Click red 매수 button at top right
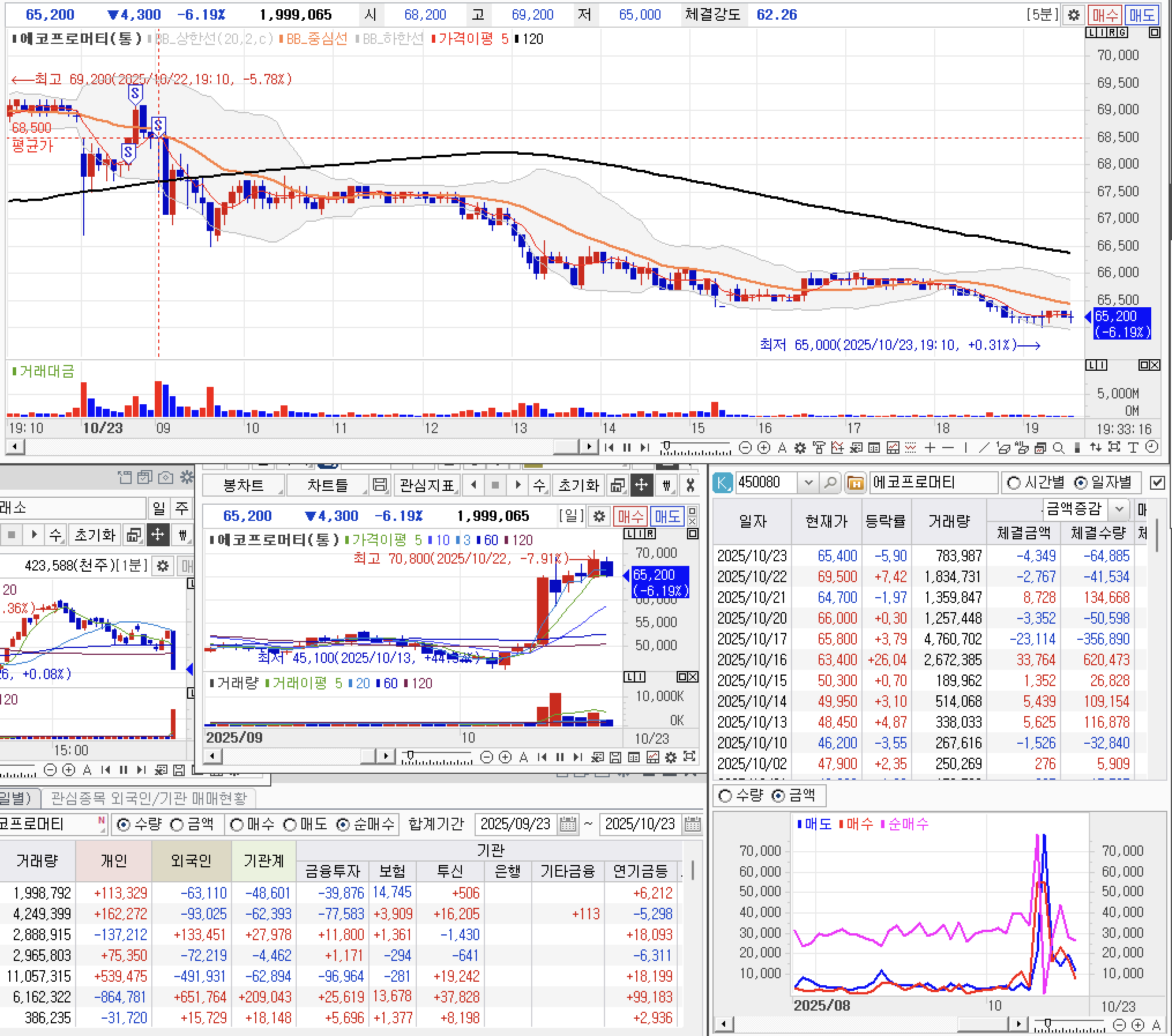The height and width of the screenshot is (1036, 1172). (x=1104, y=15)
